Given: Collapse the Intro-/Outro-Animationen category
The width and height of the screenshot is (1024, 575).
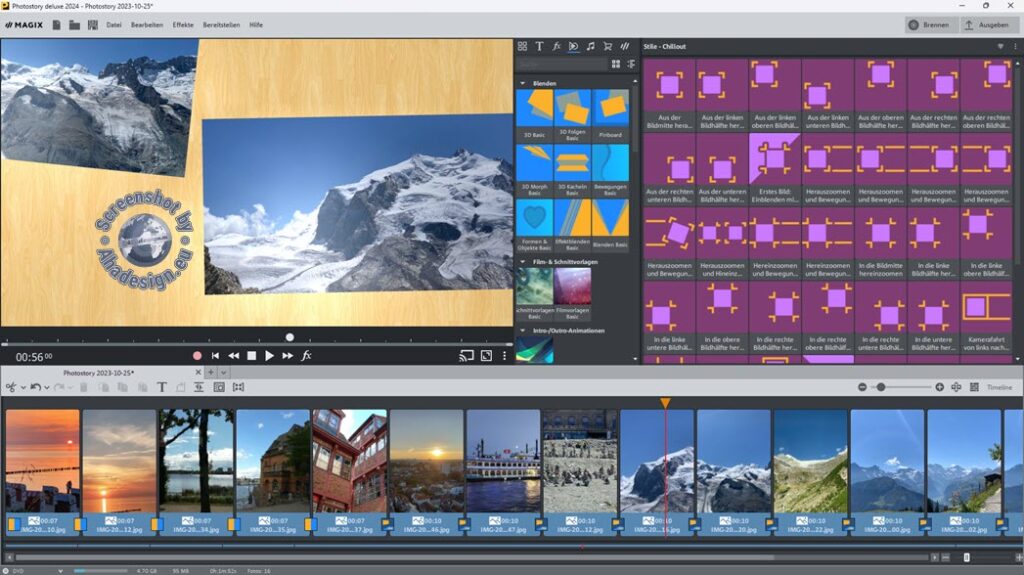Looking at the screenshot, I should tap(522, 331).
